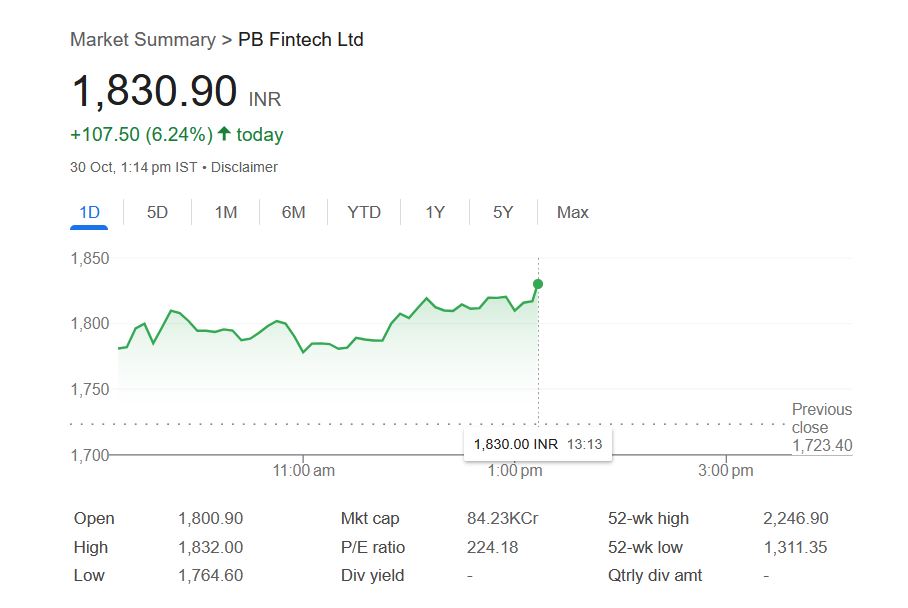The image size is (908, 608).
Task: Click the Open price value 1,800.90
Action: [210, 518]
